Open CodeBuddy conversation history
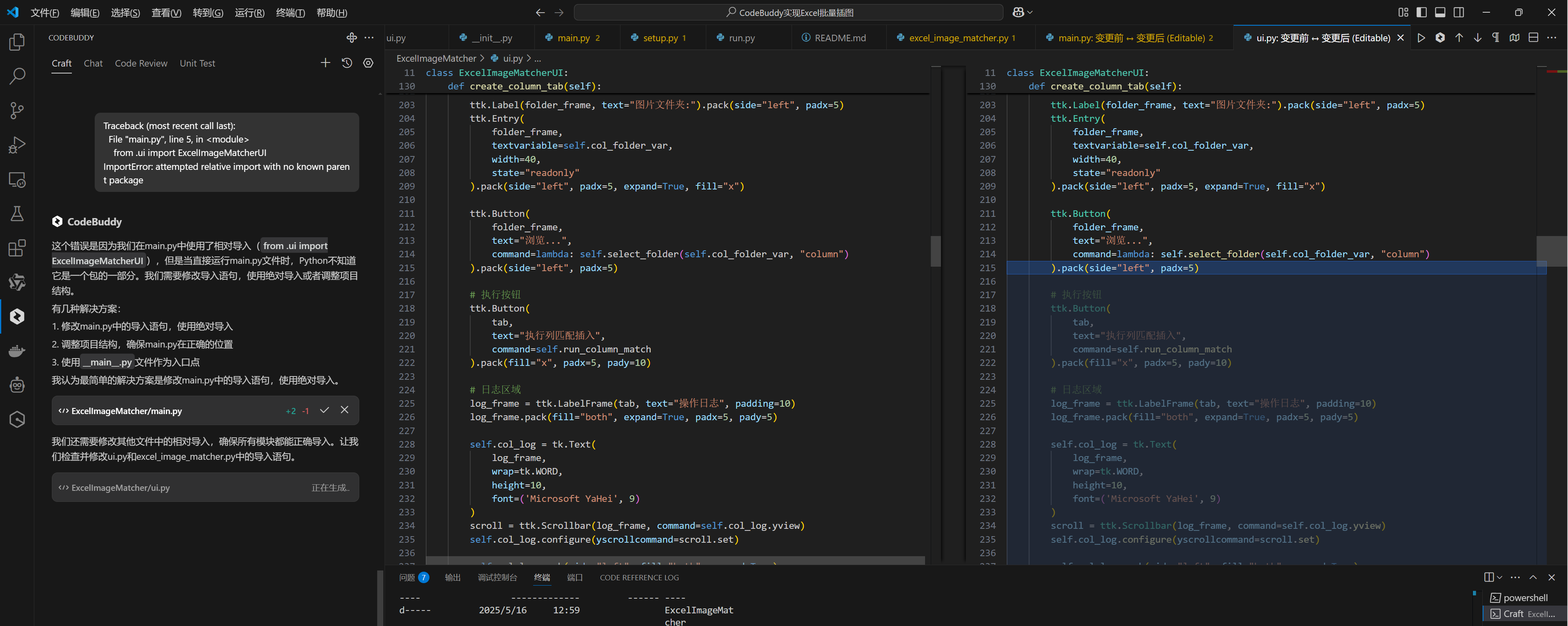The width and height of the screenshot is (1568, 626). 347,63
